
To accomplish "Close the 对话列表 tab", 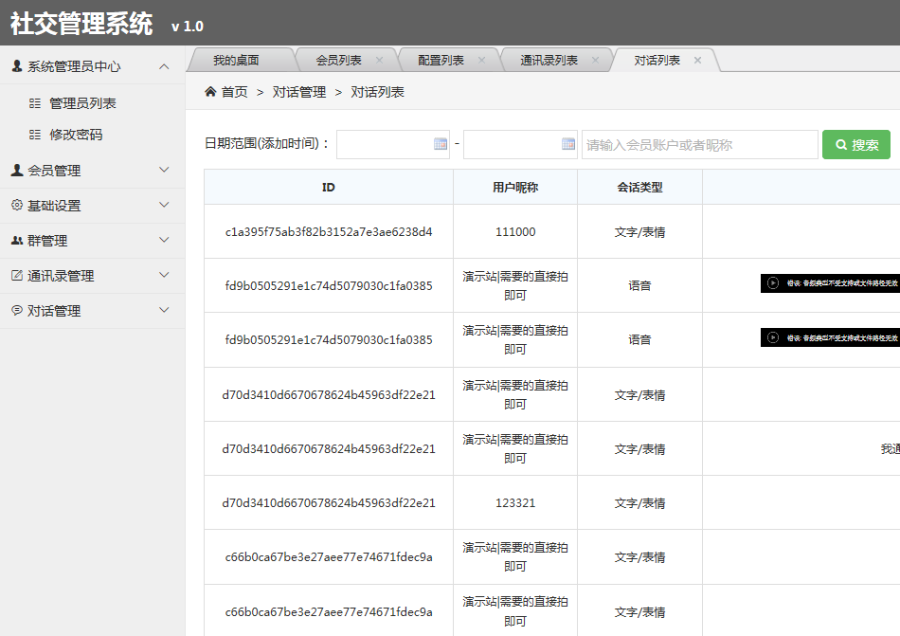I will pyautogui.click(x=697, y=60).
